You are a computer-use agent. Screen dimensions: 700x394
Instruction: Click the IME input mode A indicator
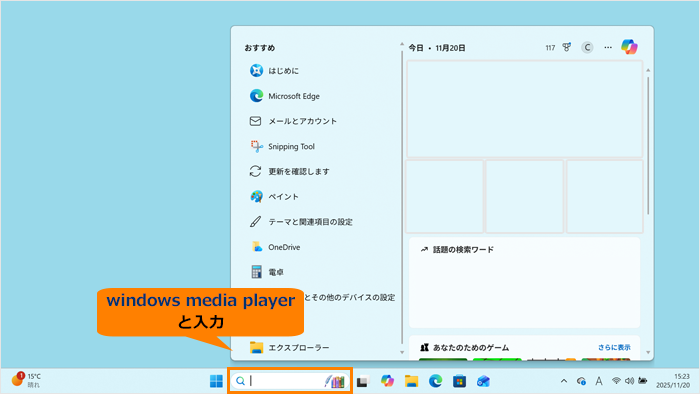tap(599, 381)
